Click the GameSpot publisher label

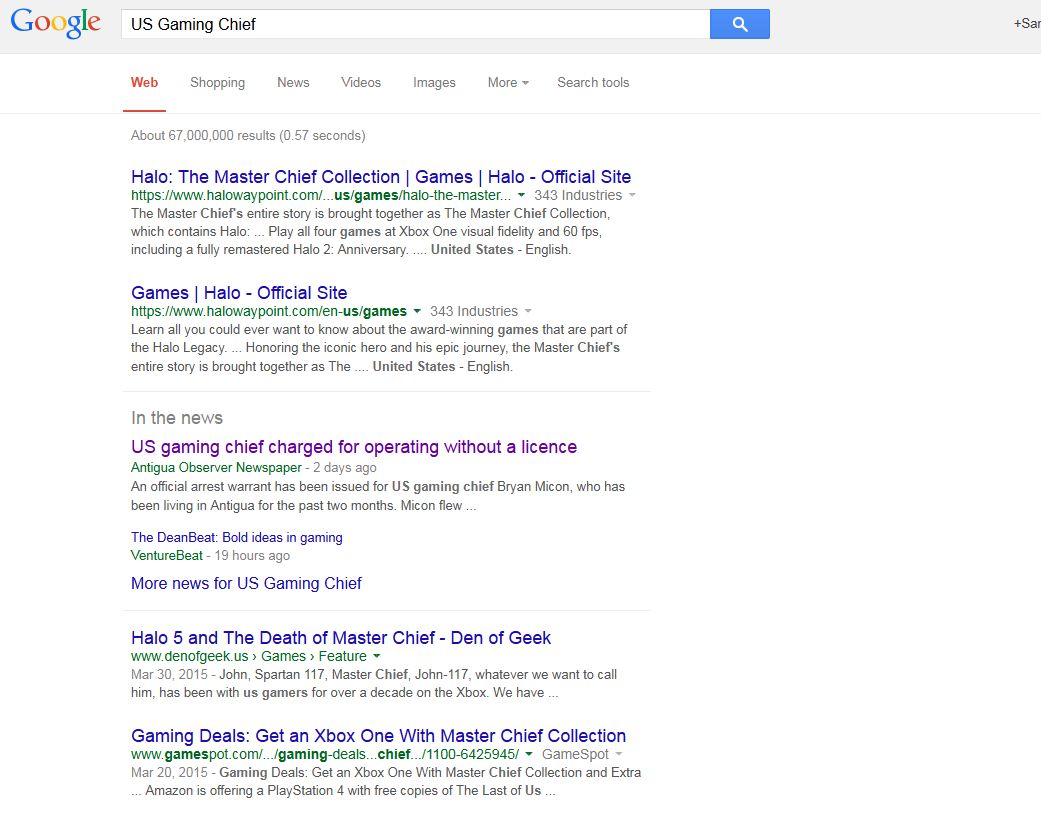pyautogui.click(x=575, y=755)
